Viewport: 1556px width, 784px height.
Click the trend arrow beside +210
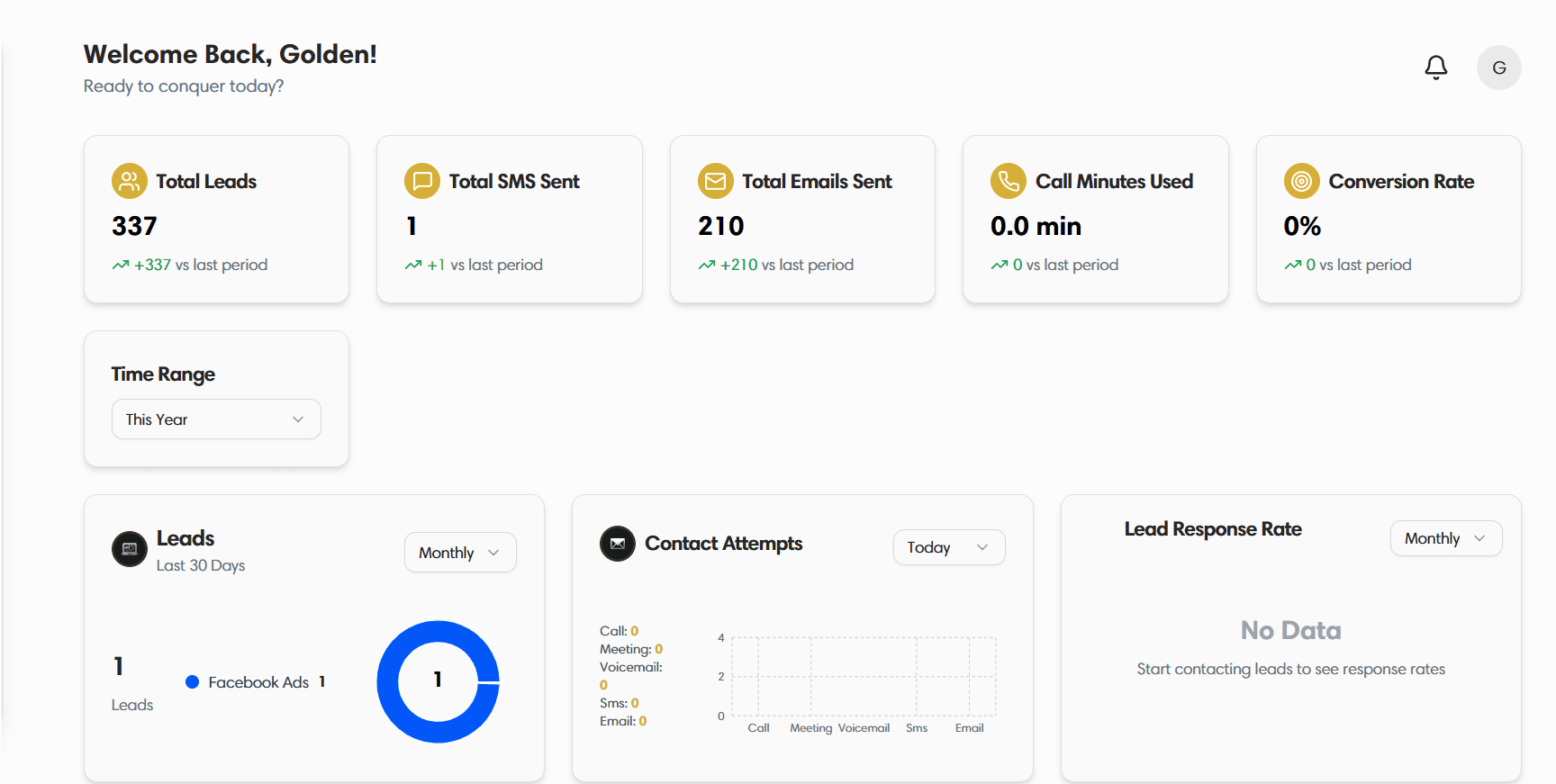(x=707, y=266)
